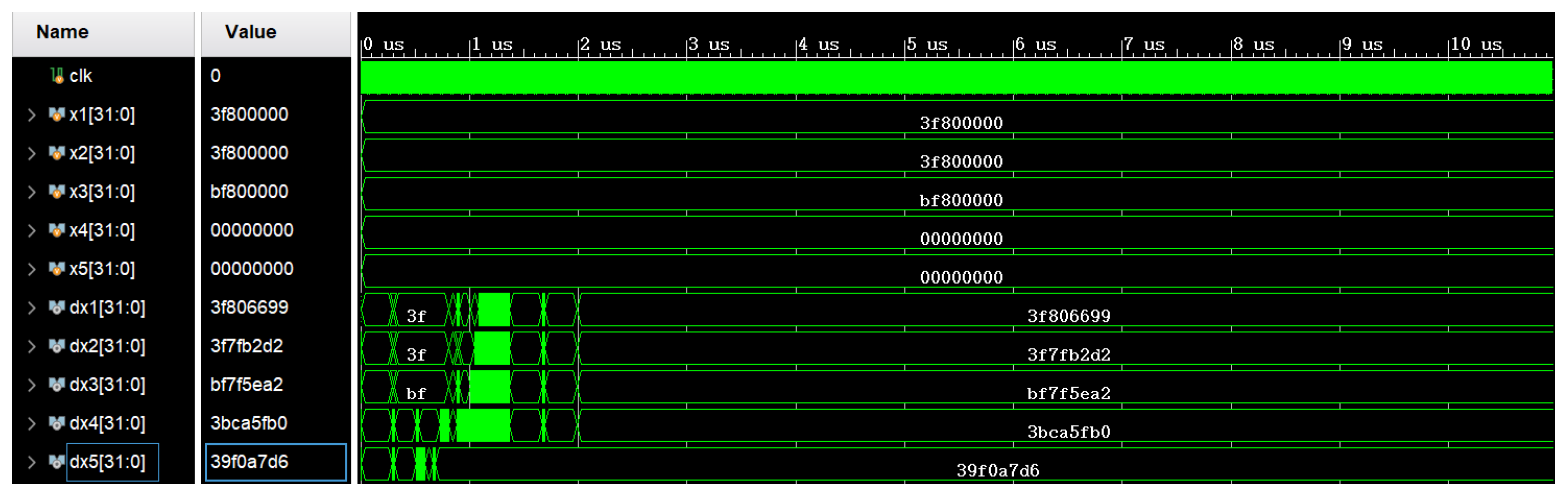Expand the dx3[31:0] bus
The image size is (1568, 495).
coord(31,385)
